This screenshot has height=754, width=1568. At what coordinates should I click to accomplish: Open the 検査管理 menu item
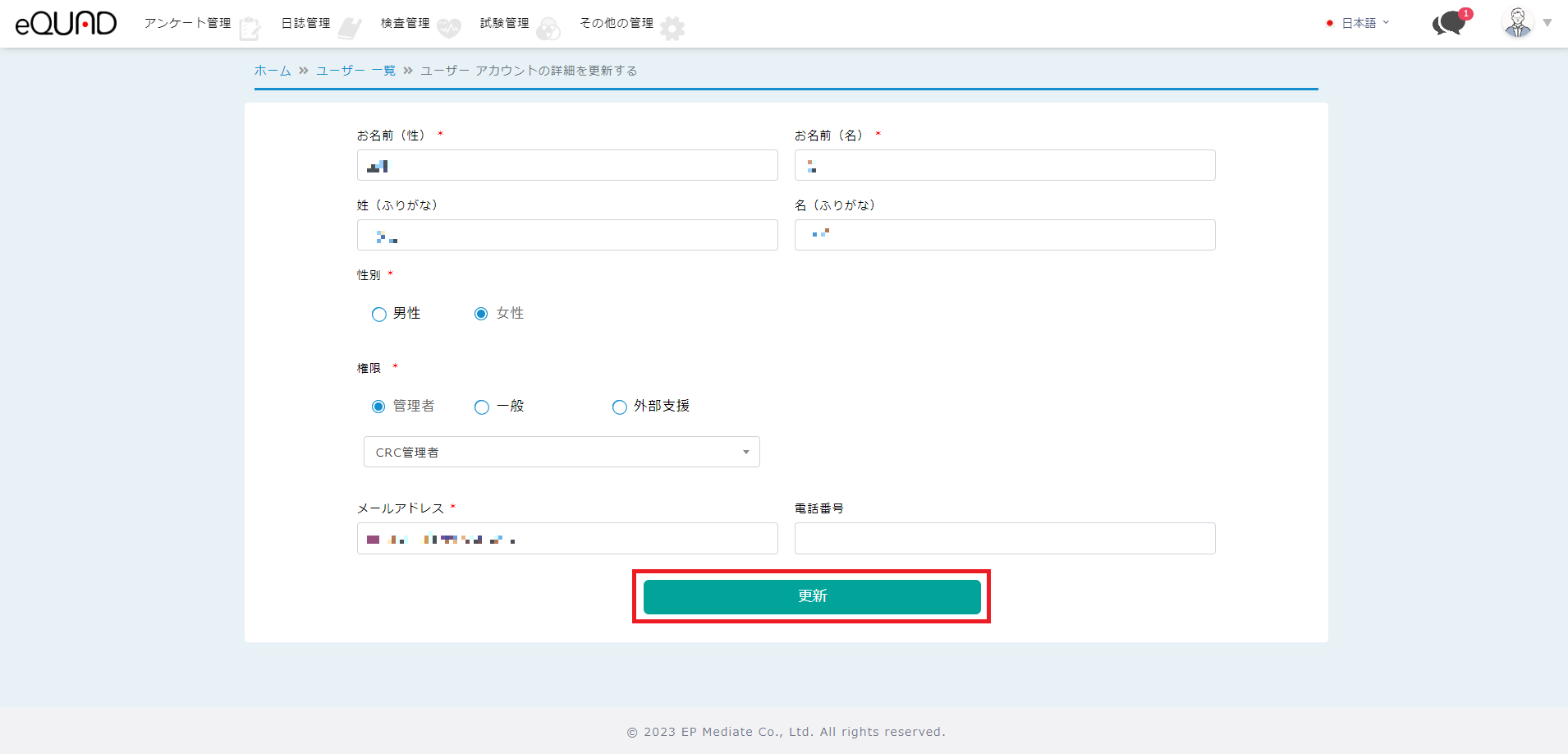coord(405,23)
